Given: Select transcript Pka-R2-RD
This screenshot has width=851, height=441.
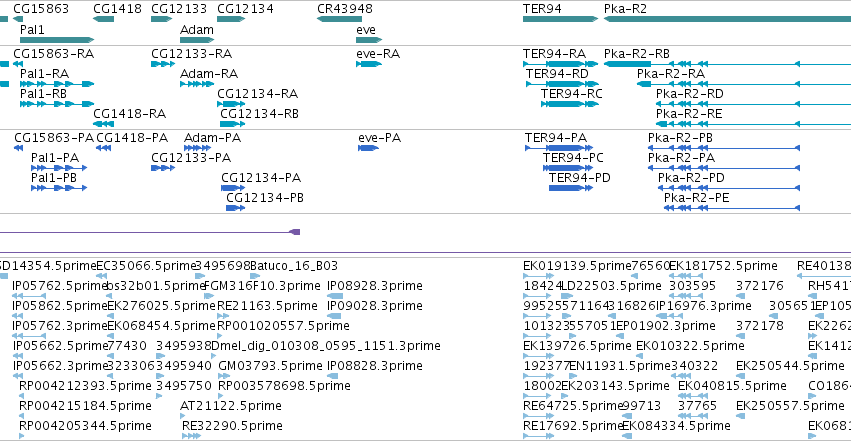Looking at the screenshot, I should pyautogui.click(x=689, y=94).
